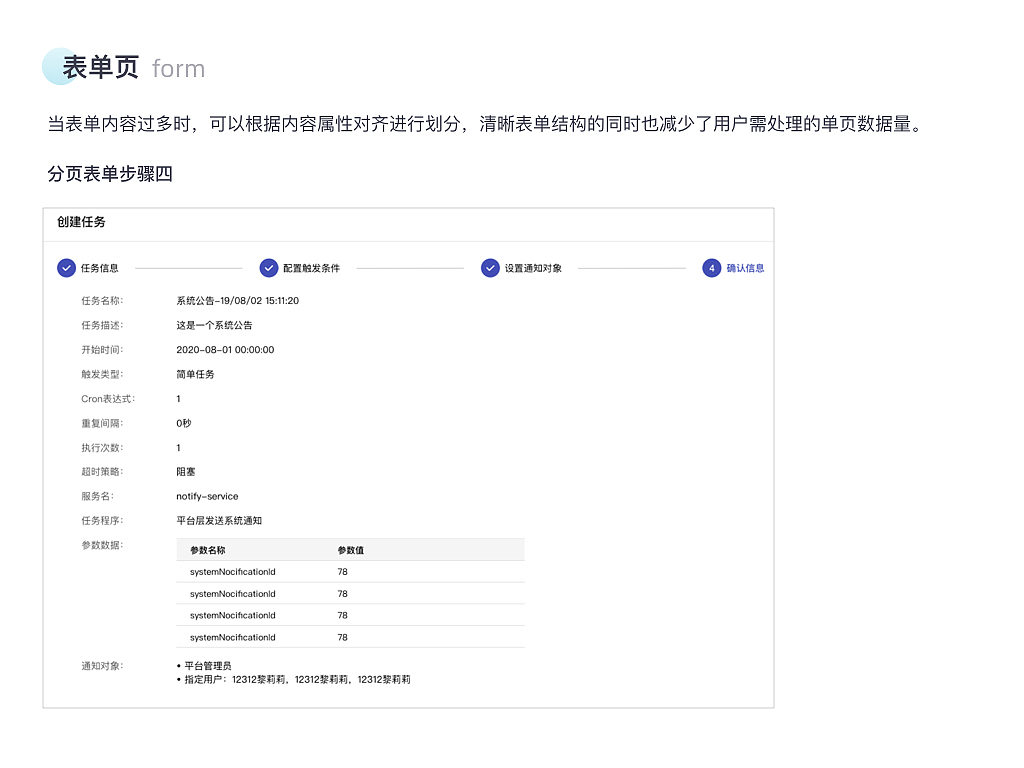1024x768 pixels.
Task: Click the number 4 badge for 确认信息
Action: (x=711, y=268)
